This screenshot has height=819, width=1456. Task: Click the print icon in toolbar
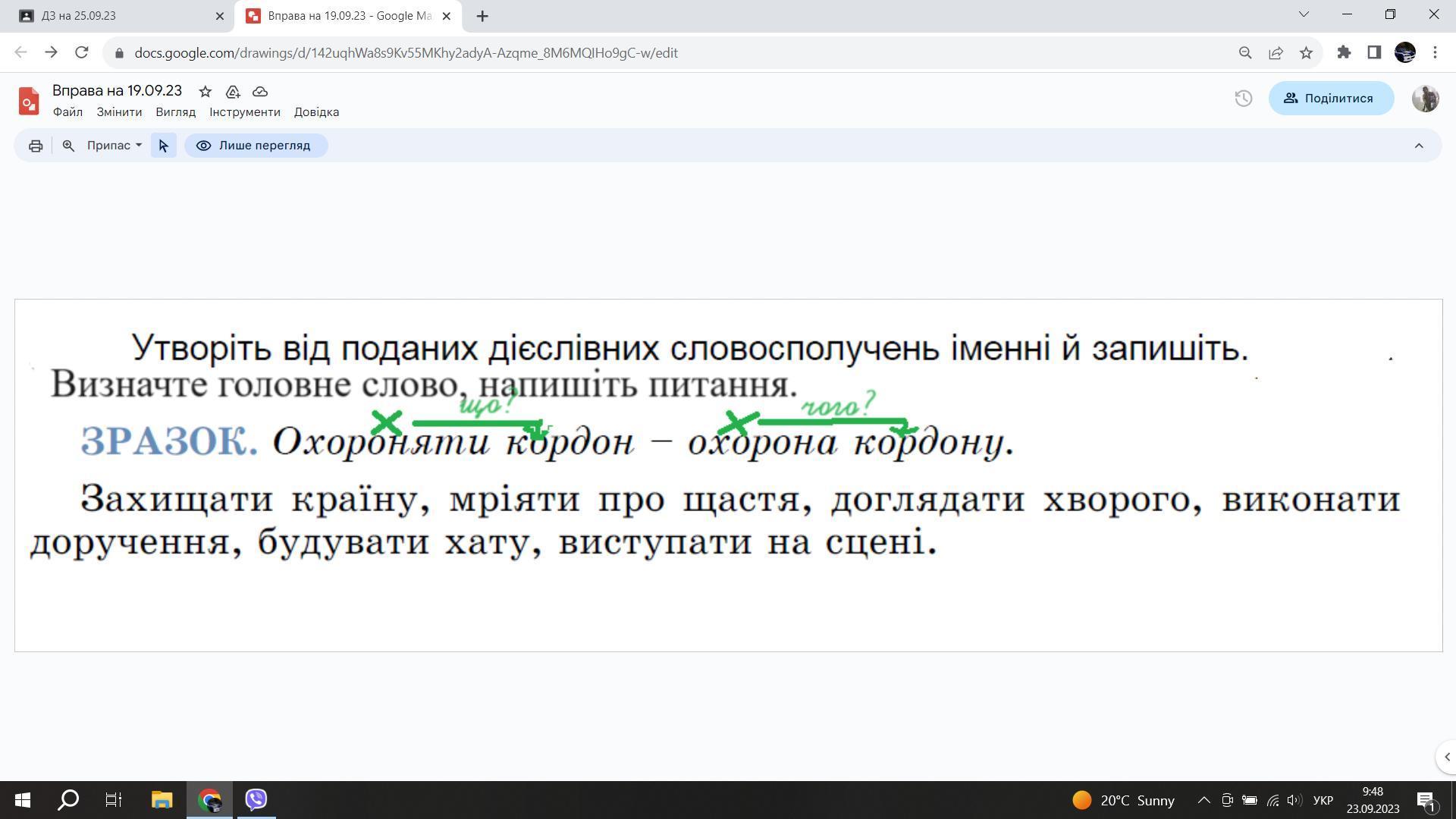click(36, 146)
